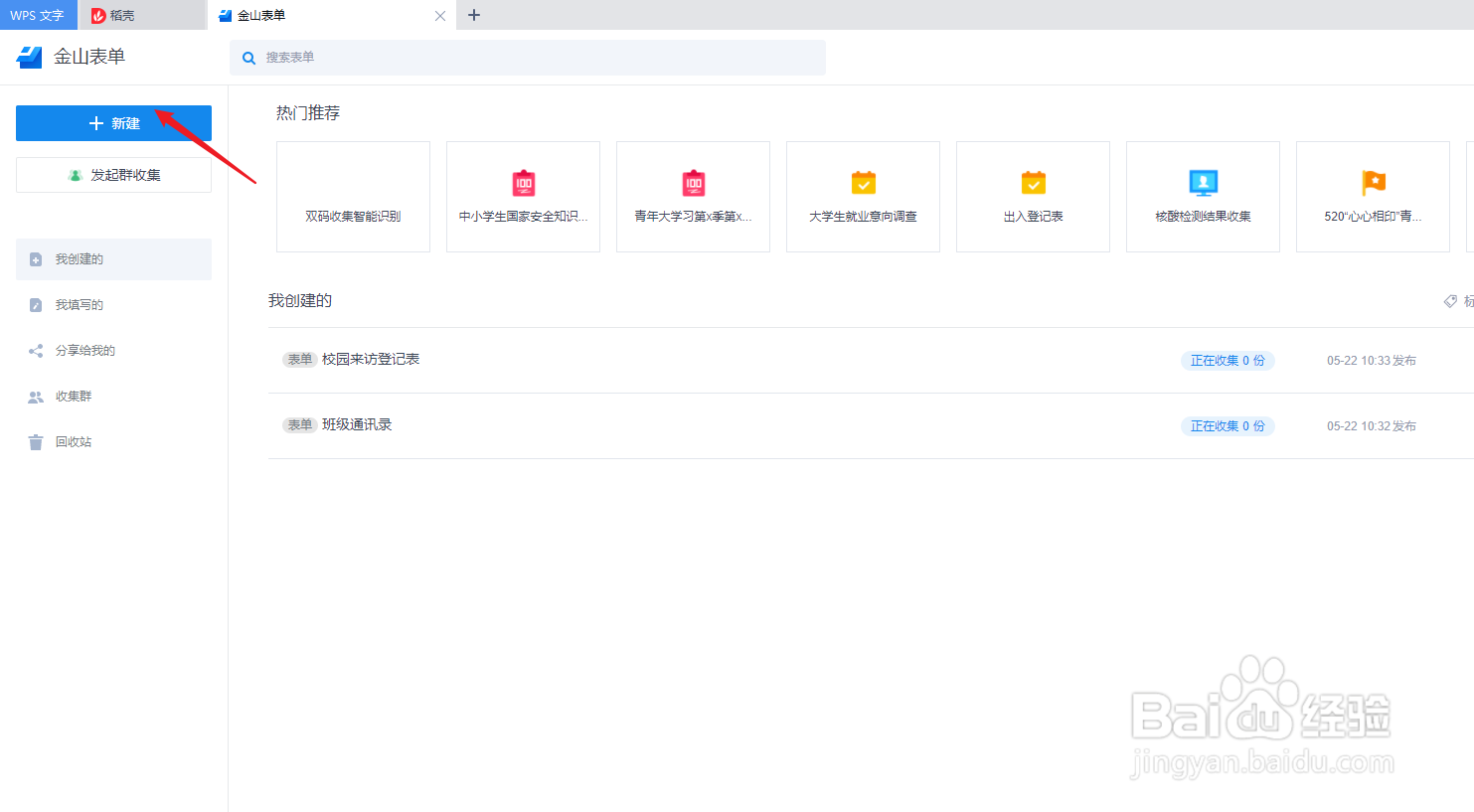Click 发起群收集 button
The height and width of the screenshot is (812, 1474).
[113, 175]
